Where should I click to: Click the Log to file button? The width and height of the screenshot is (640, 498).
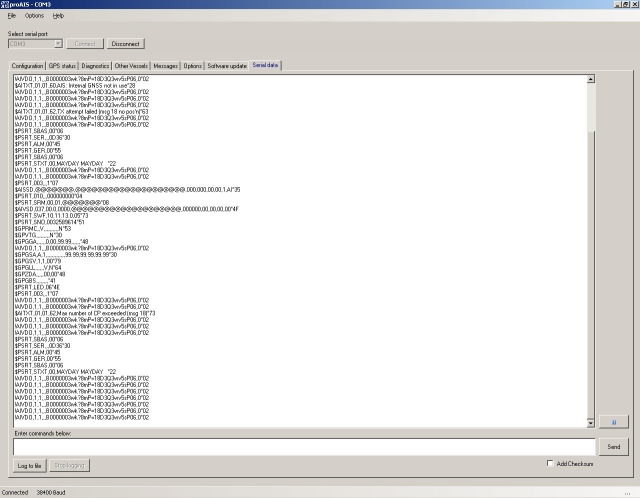click(29, 465)
